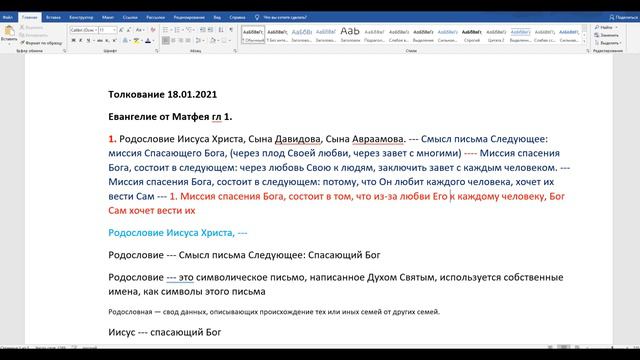
Task: Click the numbered list icon
Action: (177, 30)
